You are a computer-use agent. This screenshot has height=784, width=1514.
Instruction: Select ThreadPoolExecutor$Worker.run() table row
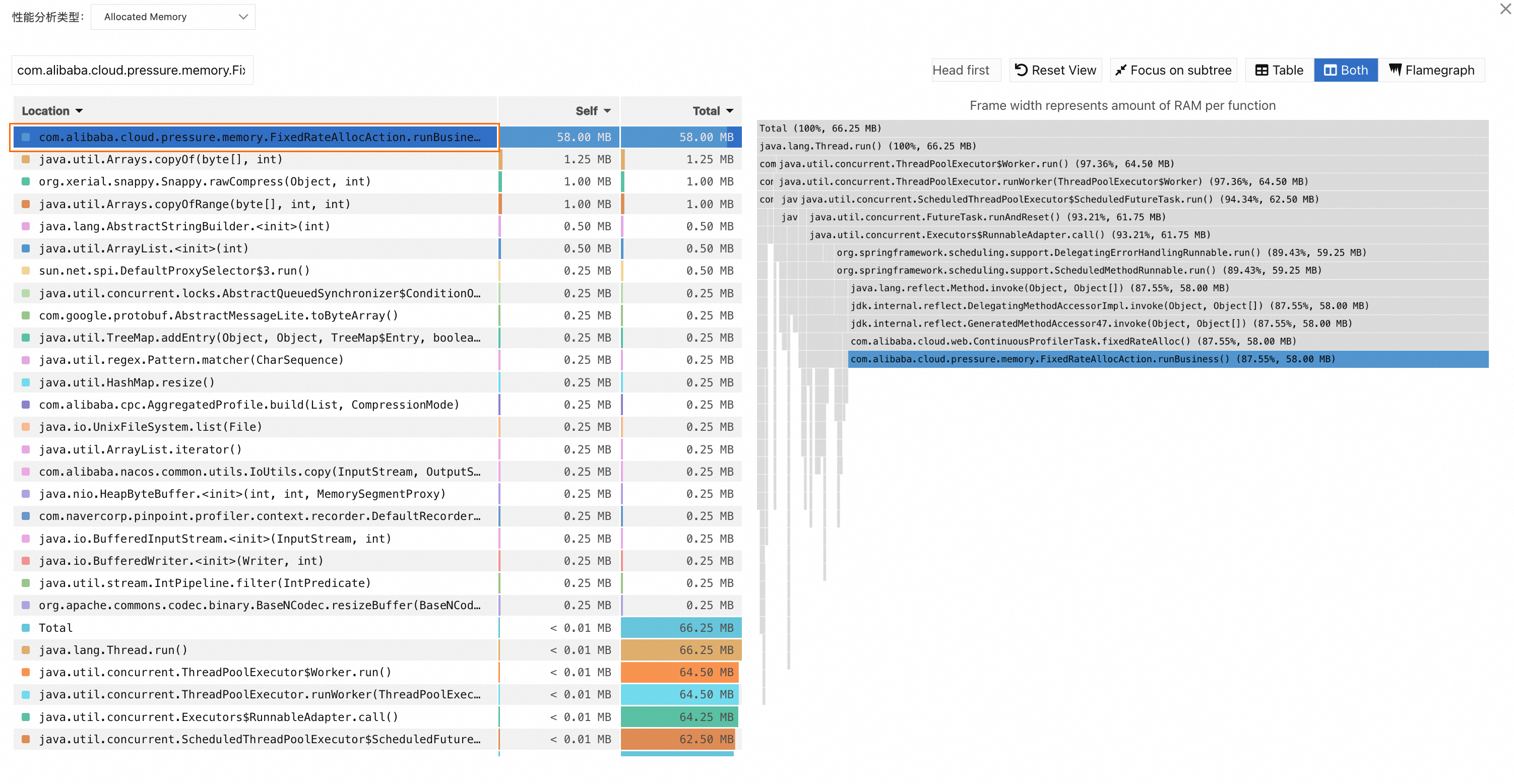[x=377, y=672]
